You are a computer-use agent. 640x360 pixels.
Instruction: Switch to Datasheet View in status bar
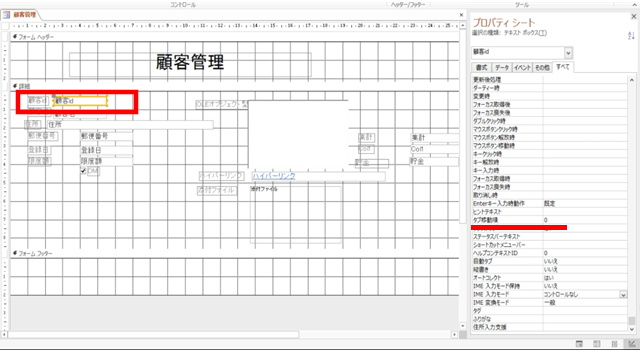pos(597,344)
